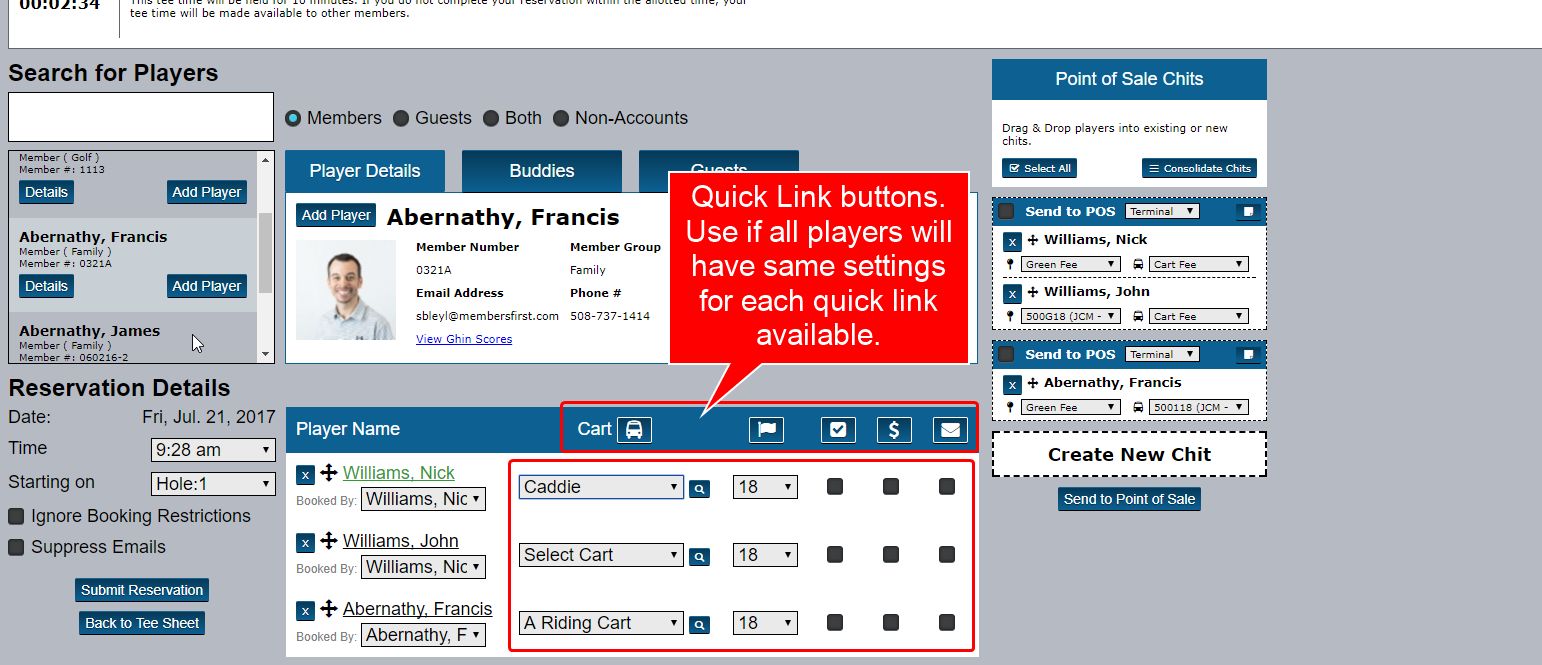Tick the envelope-column box for Abernathy, Francis

947,623
